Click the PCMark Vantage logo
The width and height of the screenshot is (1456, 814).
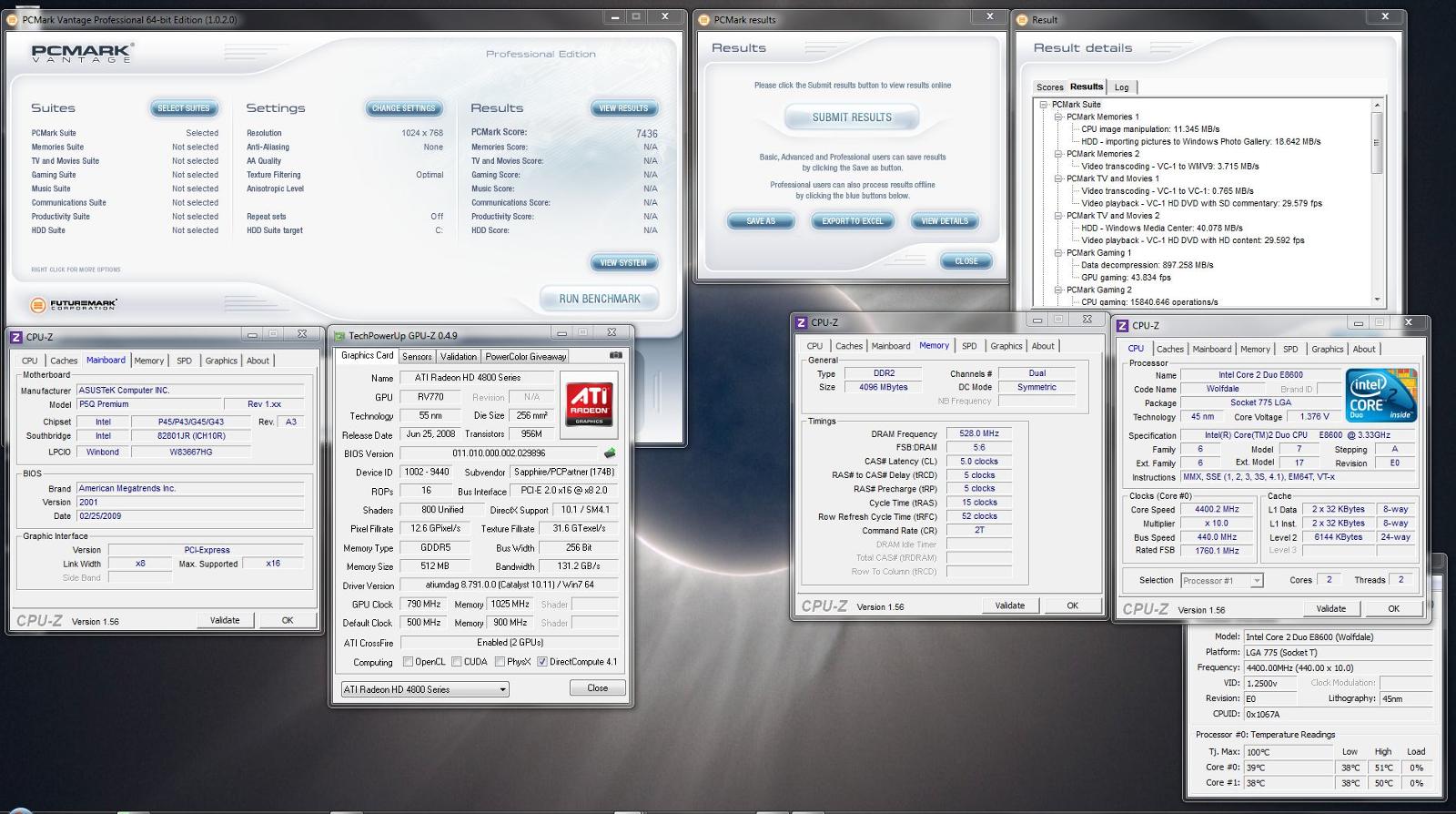point(82,53)
